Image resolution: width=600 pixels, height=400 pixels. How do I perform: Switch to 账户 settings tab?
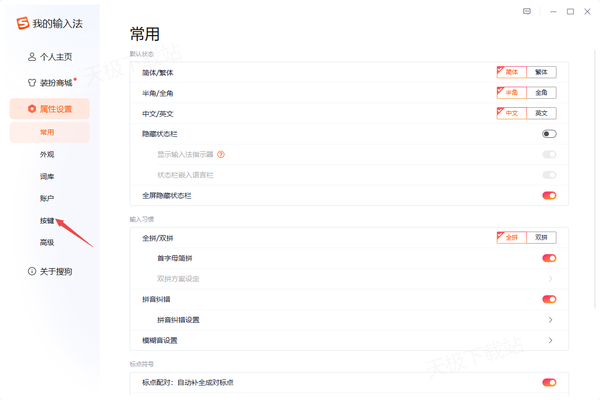(47, 198)
